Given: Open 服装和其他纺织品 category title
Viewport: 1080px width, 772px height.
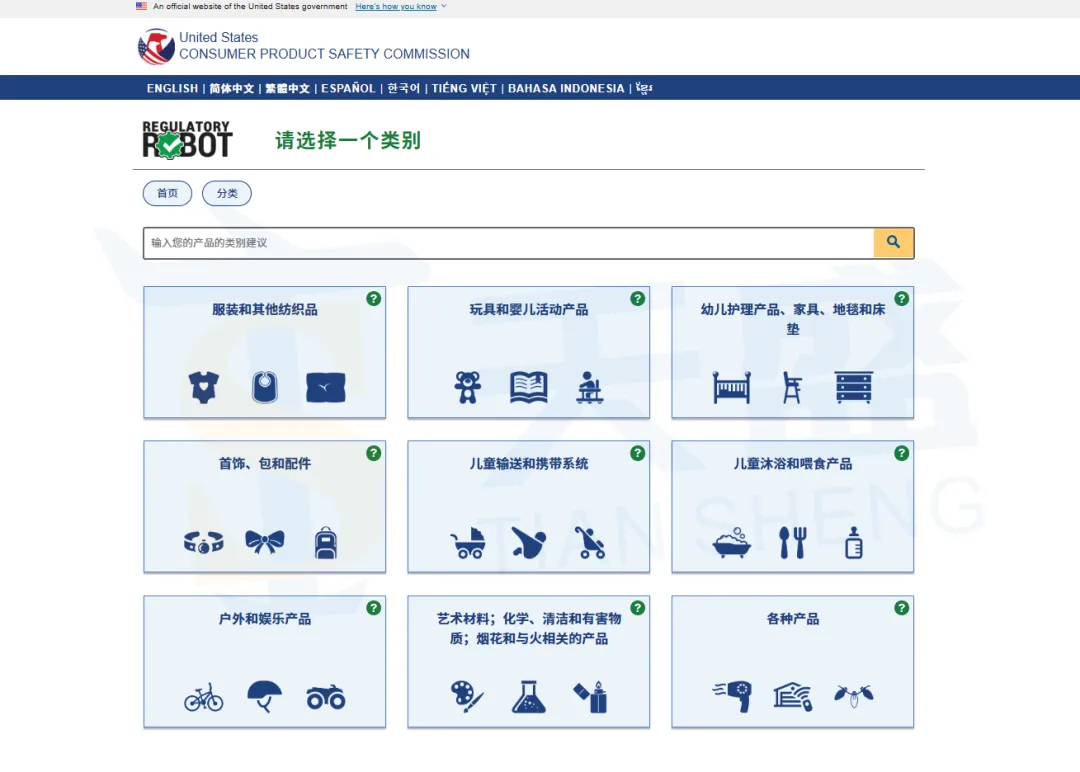Looking at the screenshot, I should (264, 309).
